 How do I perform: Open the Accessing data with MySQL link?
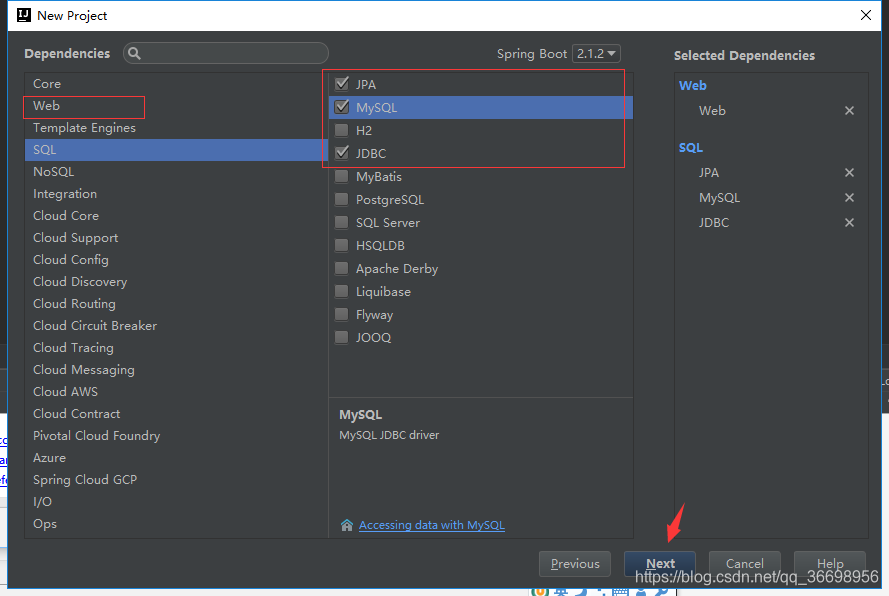point(431,525)
